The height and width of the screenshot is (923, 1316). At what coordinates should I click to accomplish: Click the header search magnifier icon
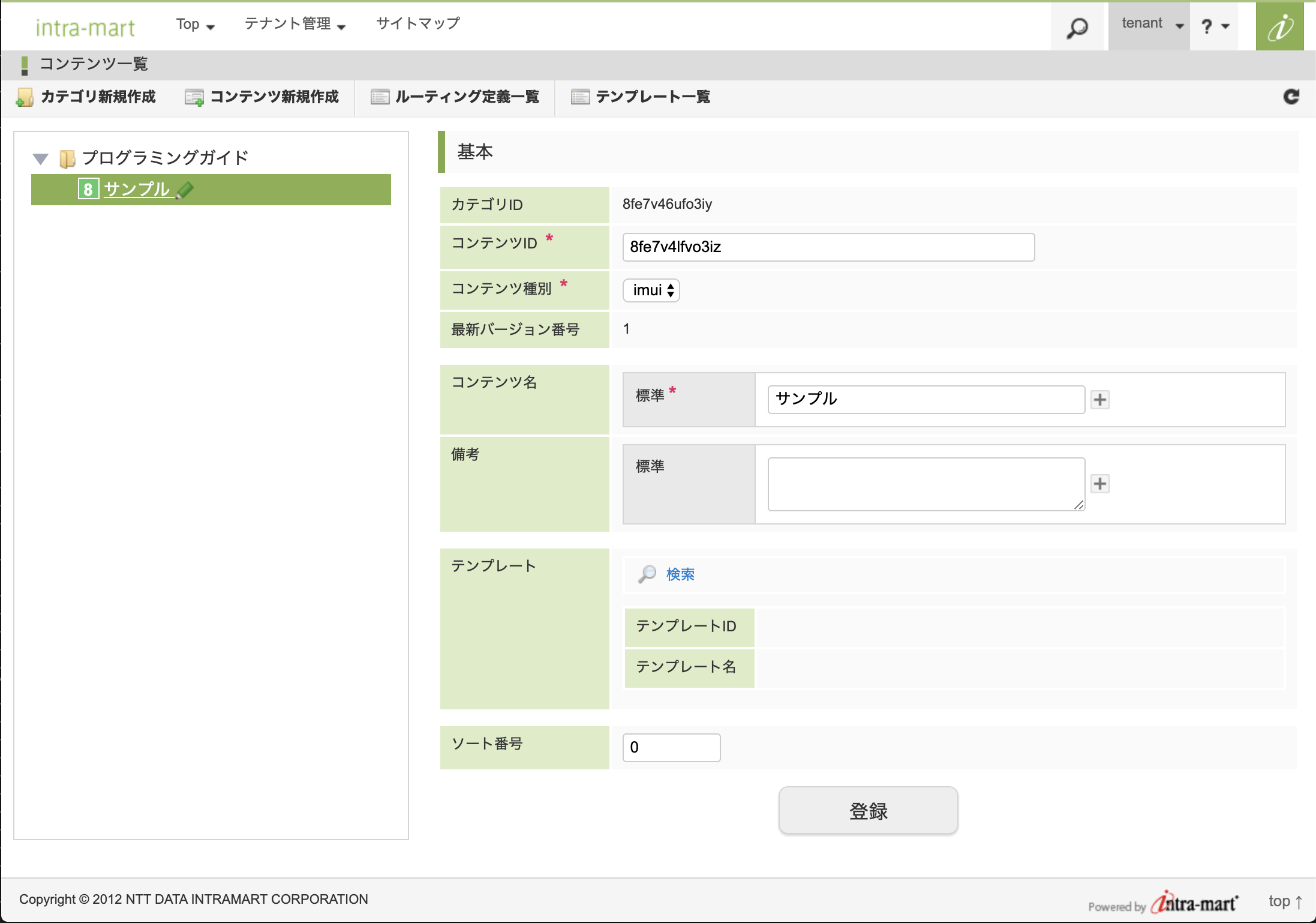click(1077, 28)
